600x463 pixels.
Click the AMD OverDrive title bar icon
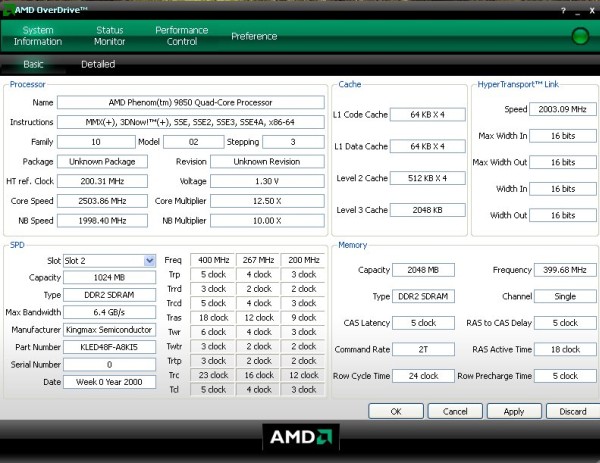pos(7,10)
